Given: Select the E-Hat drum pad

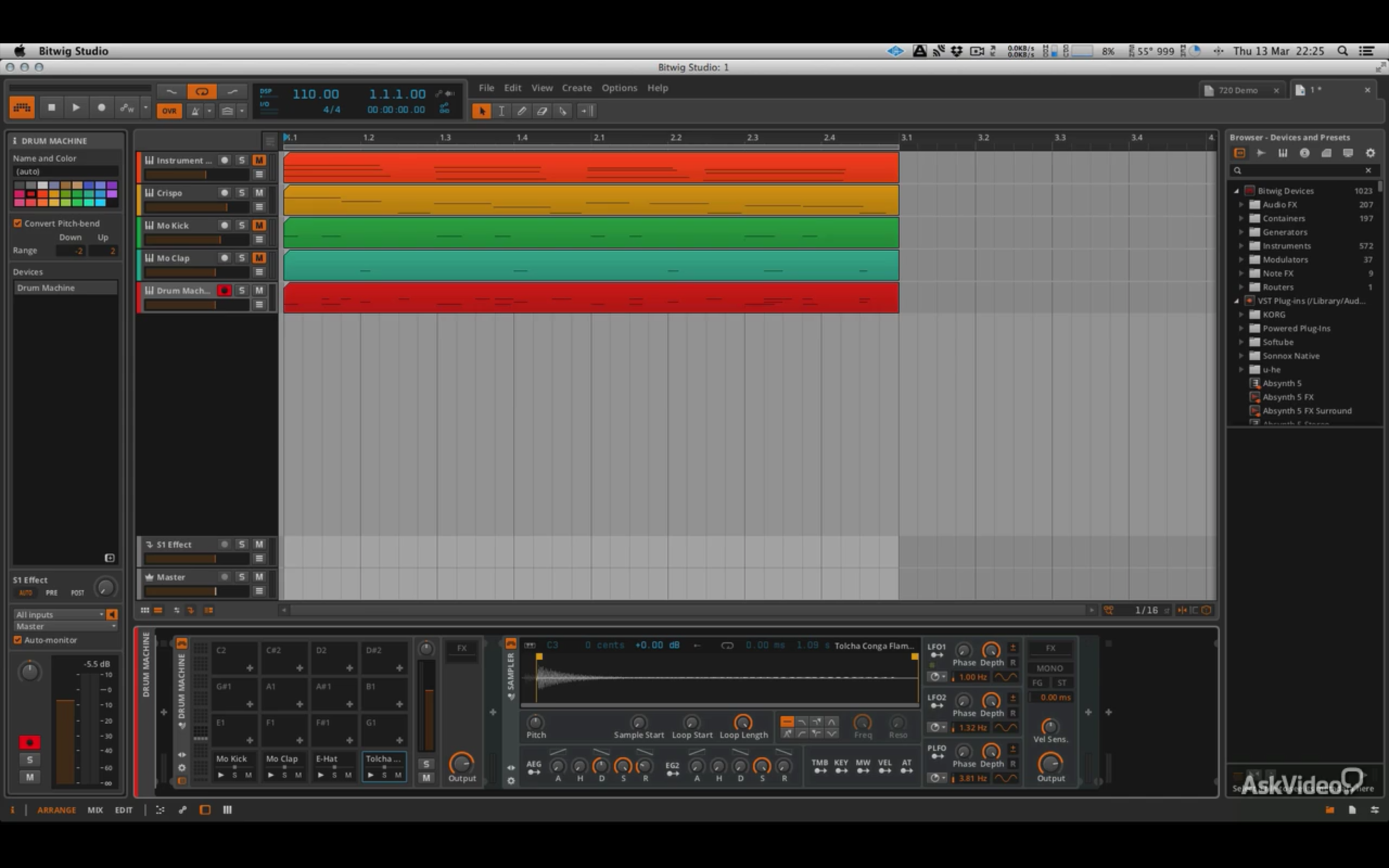Looking at the screenshot, I should tap(334, 767).
